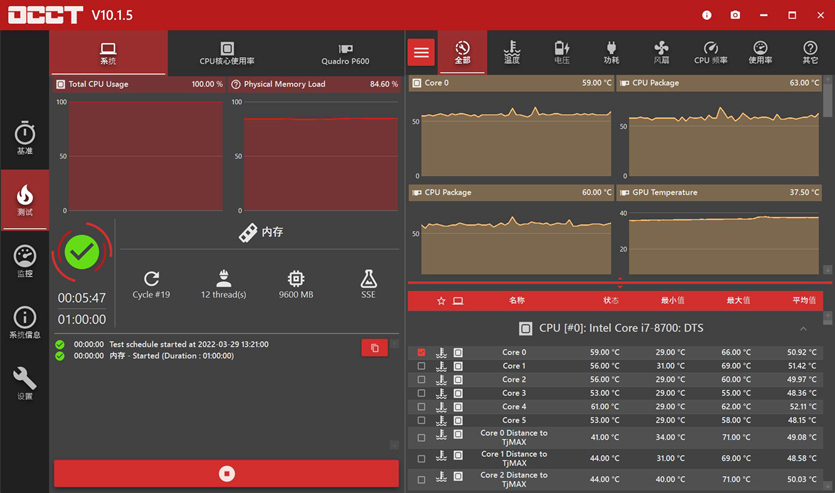Screen dimensions: 835x493
Task: Expand the Core 0 graph panel options
Action: tap(417, 83)
